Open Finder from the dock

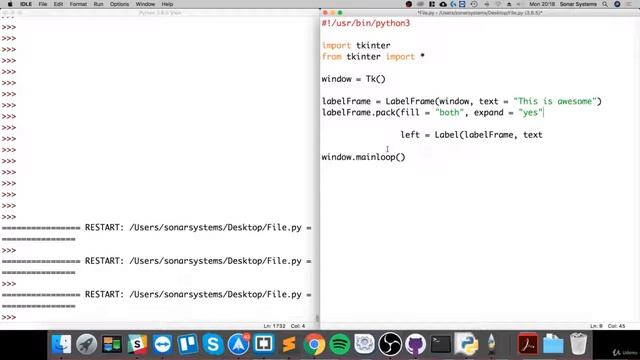[61, 344]
